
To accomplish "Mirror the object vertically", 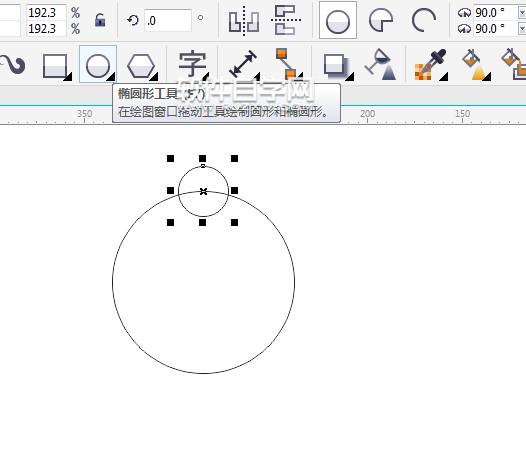I will pos(286,20).
